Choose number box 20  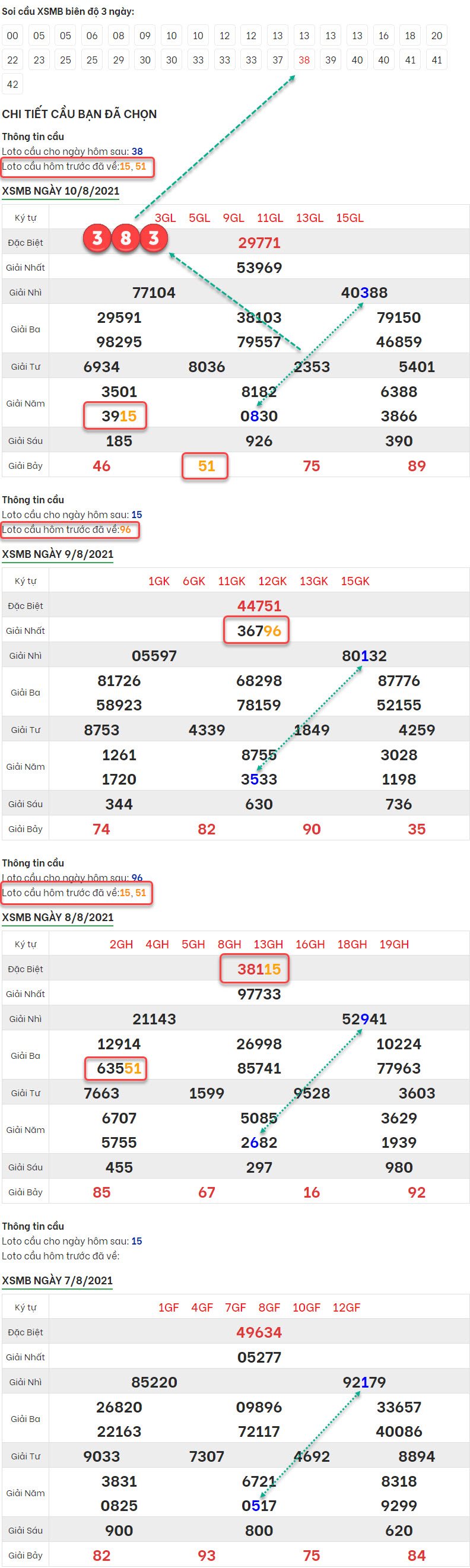[437, 36]
